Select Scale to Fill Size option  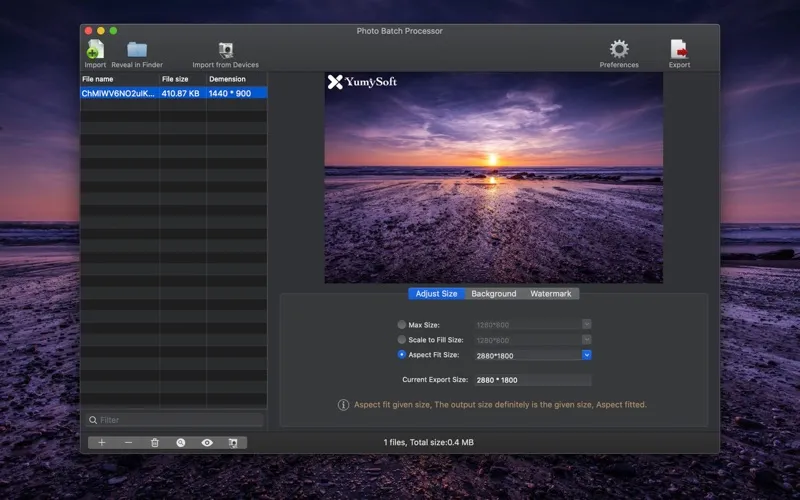click(402, 340)
